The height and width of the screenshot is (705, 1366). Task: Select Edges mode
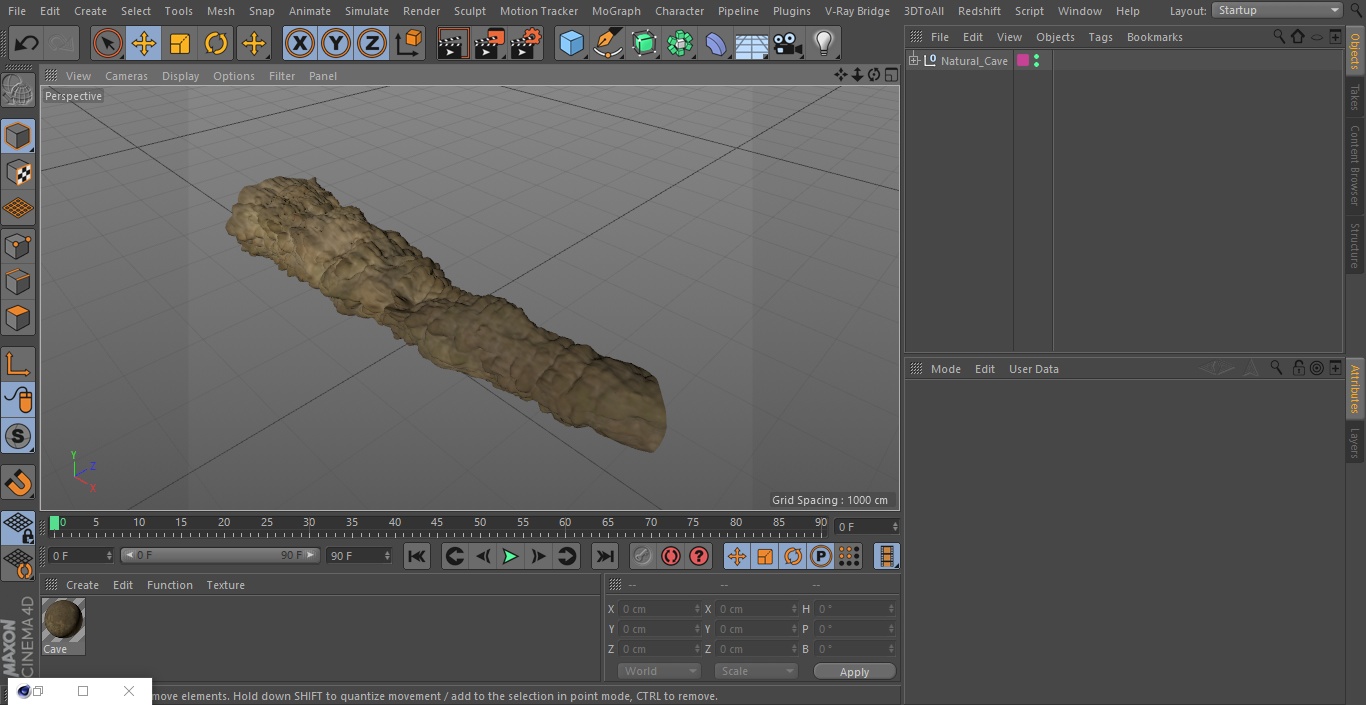pyautogui.click(x=18, y=281)
